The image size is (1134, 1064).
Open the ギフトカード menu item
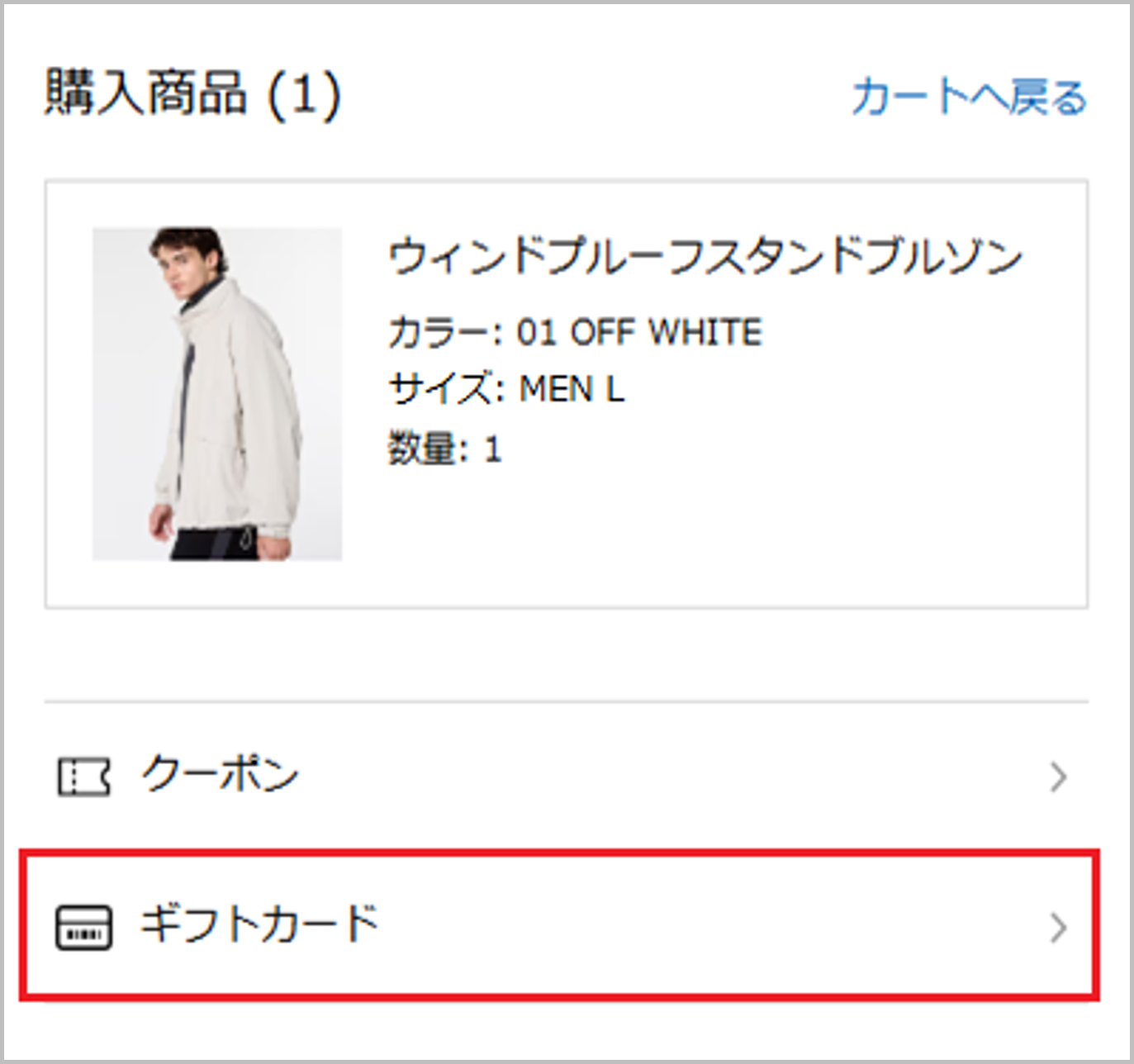coord(259,924)
